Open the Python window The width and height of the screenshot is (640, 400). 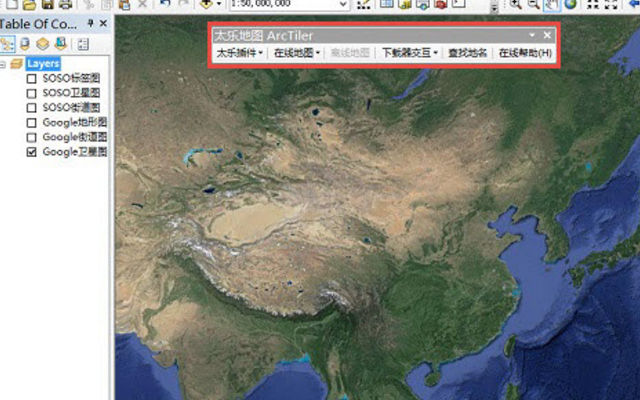click(x=459, y=4)
